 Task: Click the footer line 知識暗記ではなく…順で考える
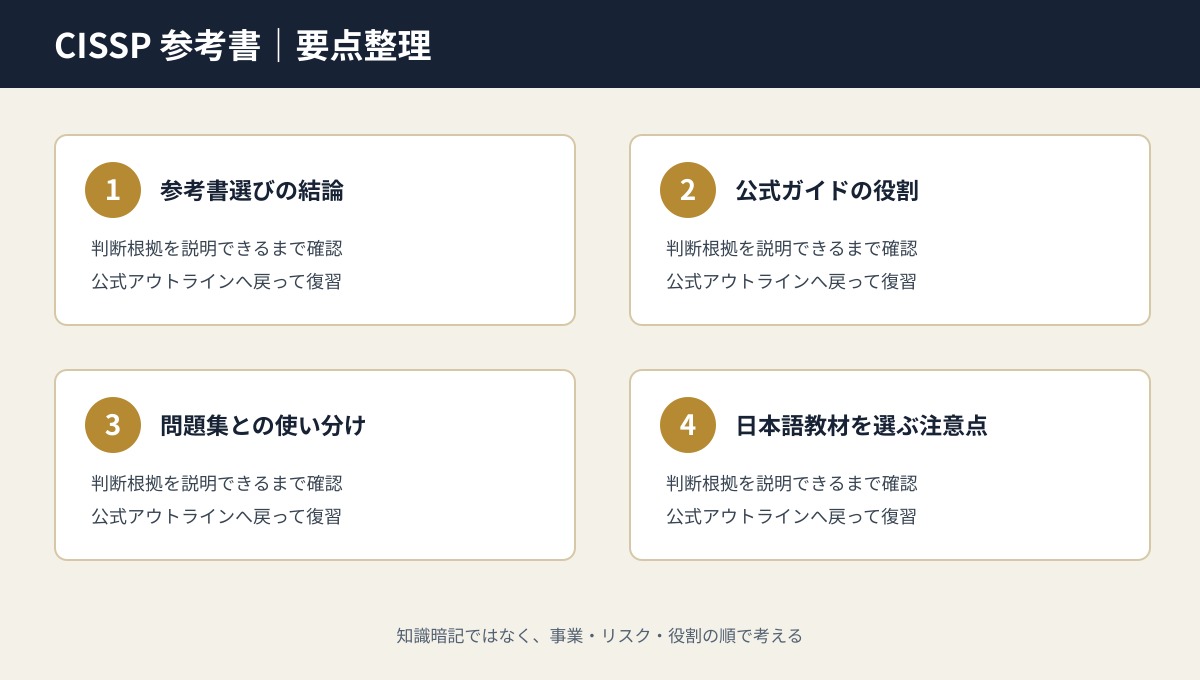point(599,636)
